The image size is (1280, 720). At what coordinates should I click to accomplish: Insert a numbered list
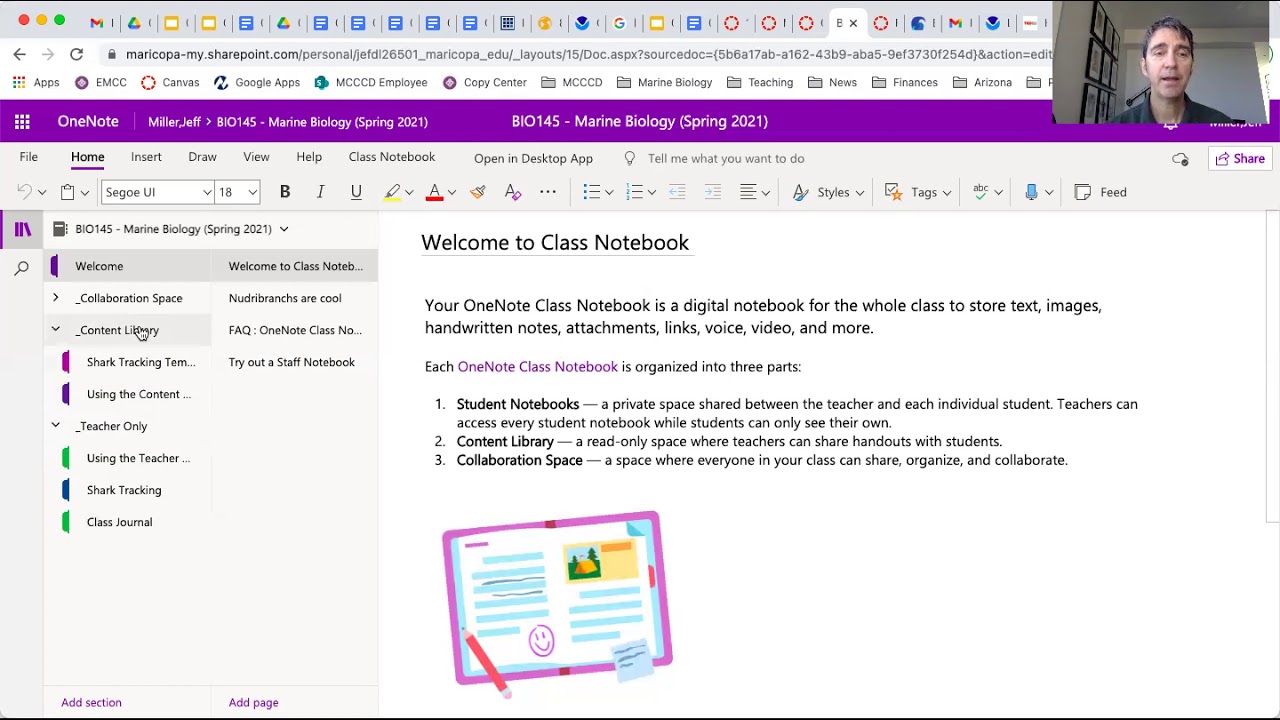[634, 192]
